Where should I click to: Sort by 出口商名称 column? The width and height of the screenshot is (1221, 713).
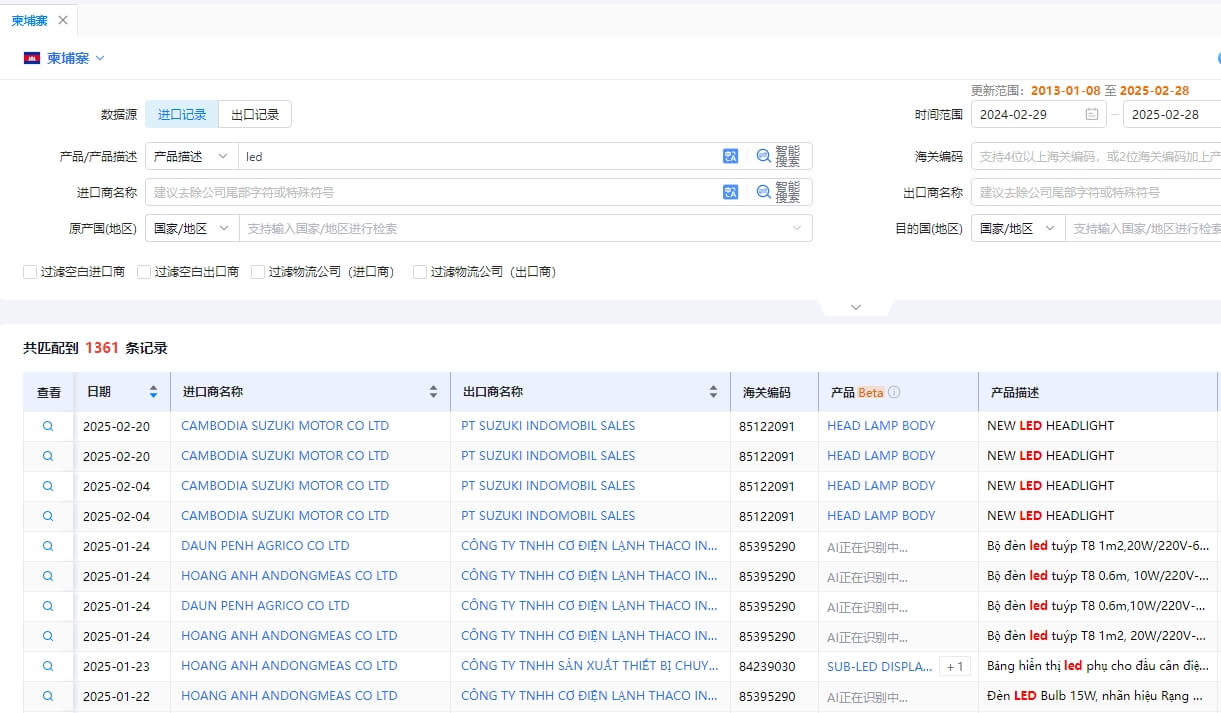coord(713,392)
